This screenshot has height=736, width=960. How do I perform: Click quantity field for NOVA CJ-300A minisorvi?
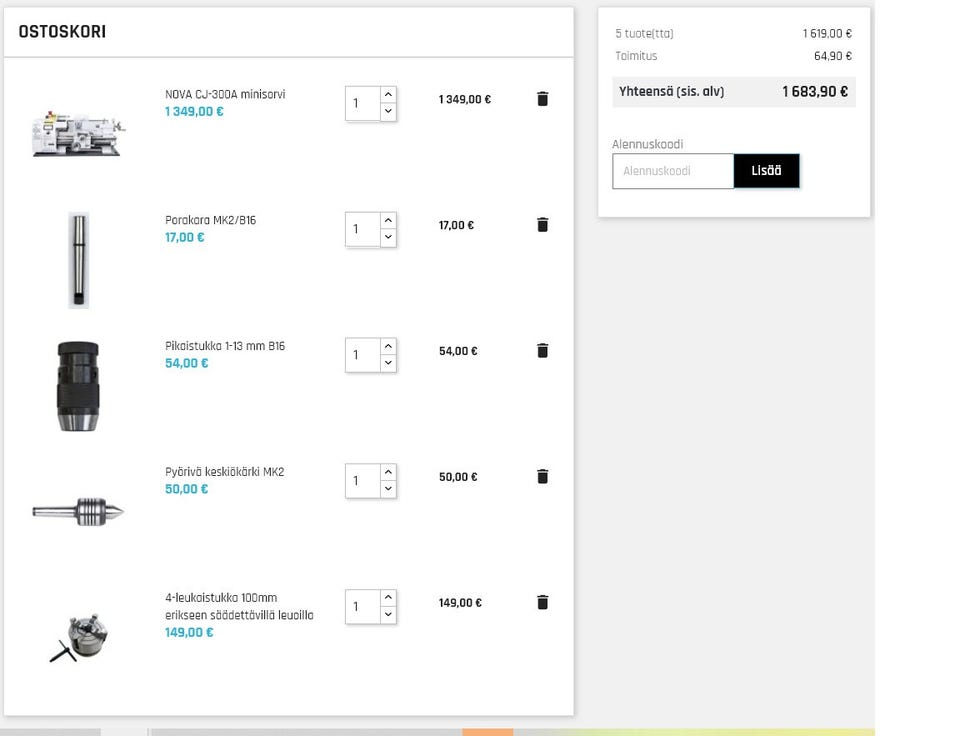(362, 103)
